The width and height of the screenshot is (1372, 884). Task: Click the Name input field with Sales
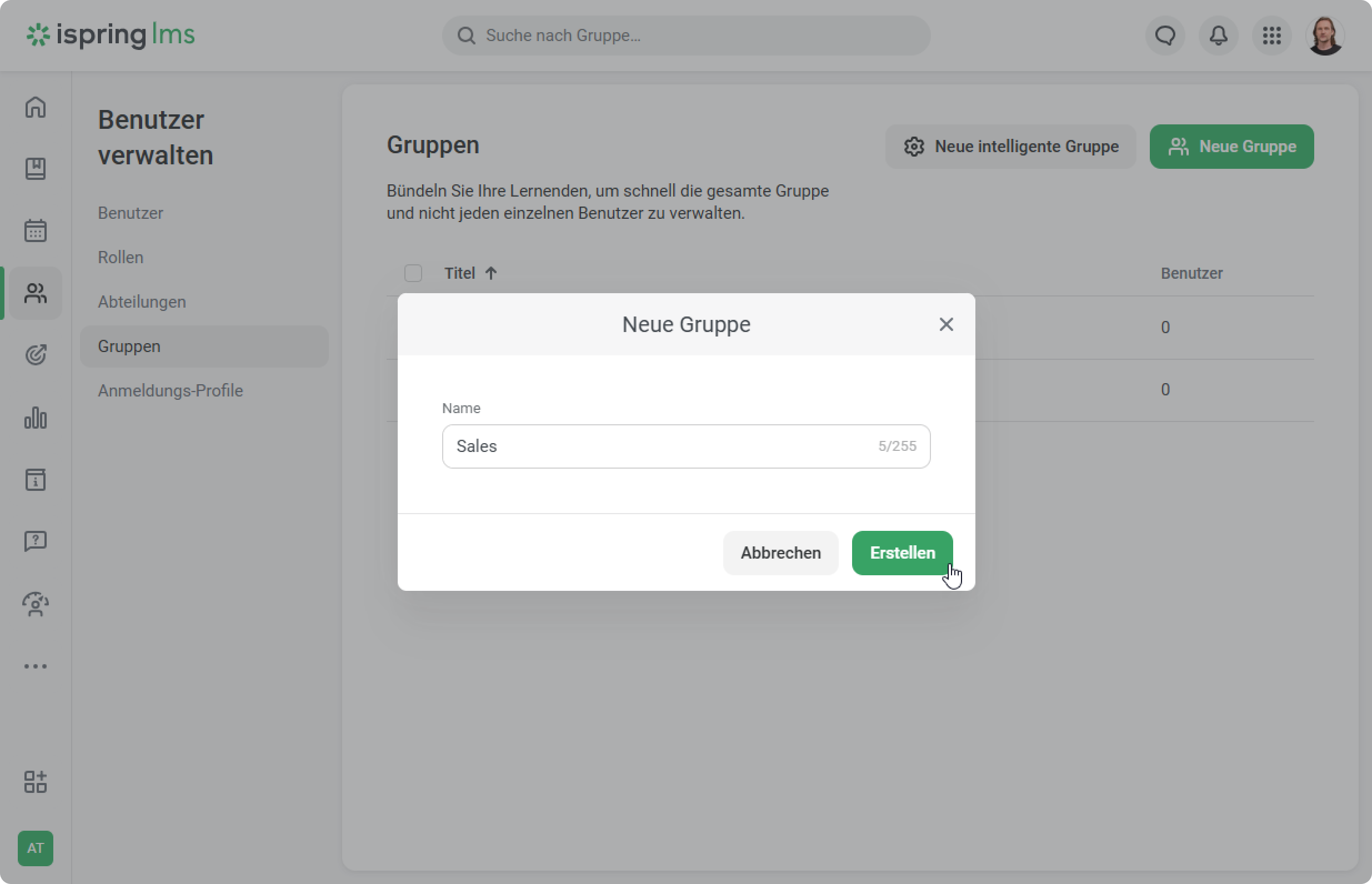click(x=660, y=446)
